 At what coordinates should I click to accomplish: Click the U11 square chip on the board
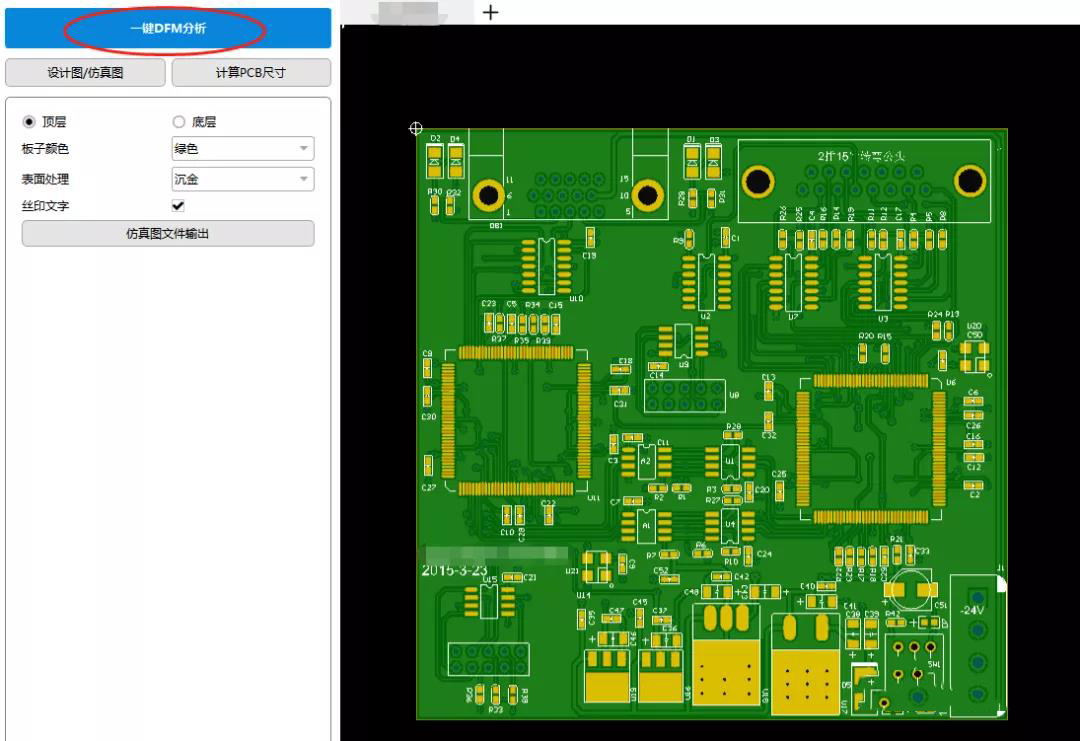click(515, 421)
